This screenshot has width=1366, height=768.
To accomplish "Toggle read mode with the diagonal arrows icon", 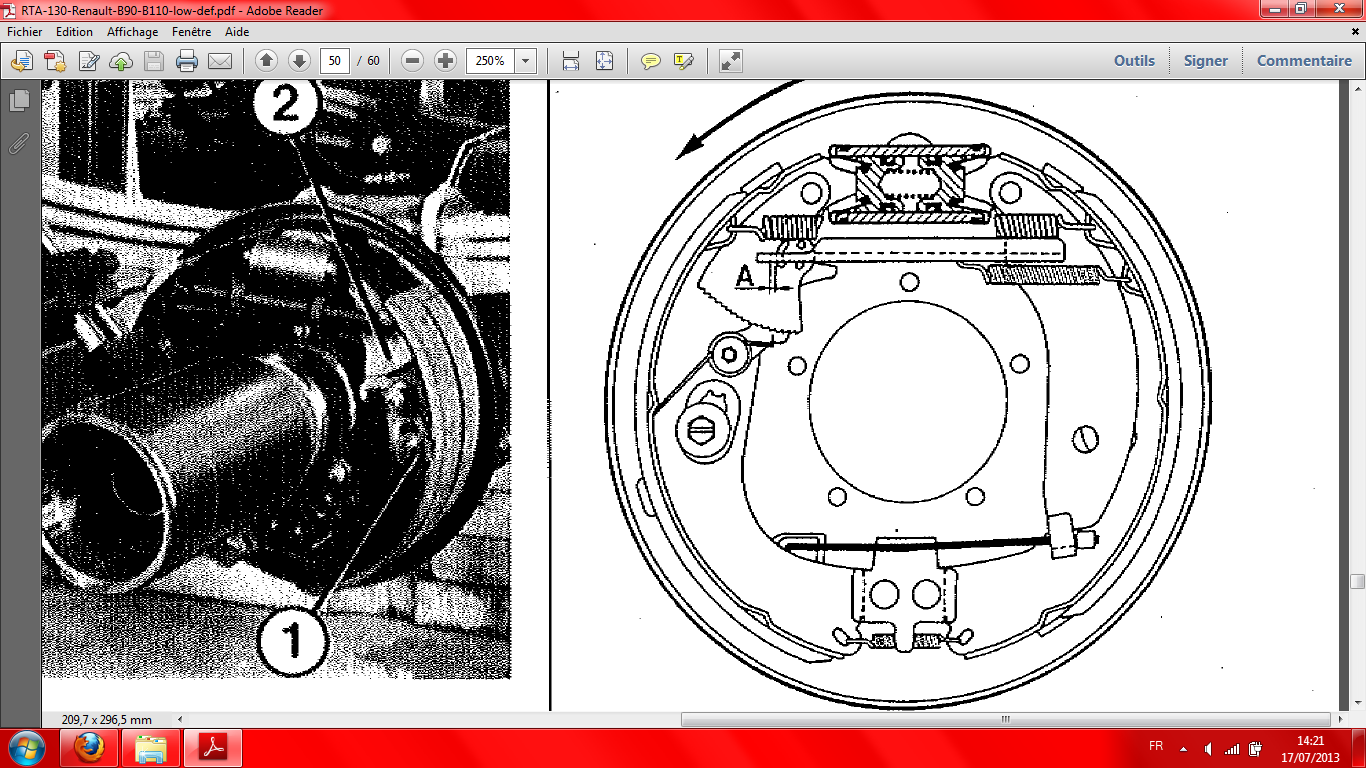I will (731, 61).
